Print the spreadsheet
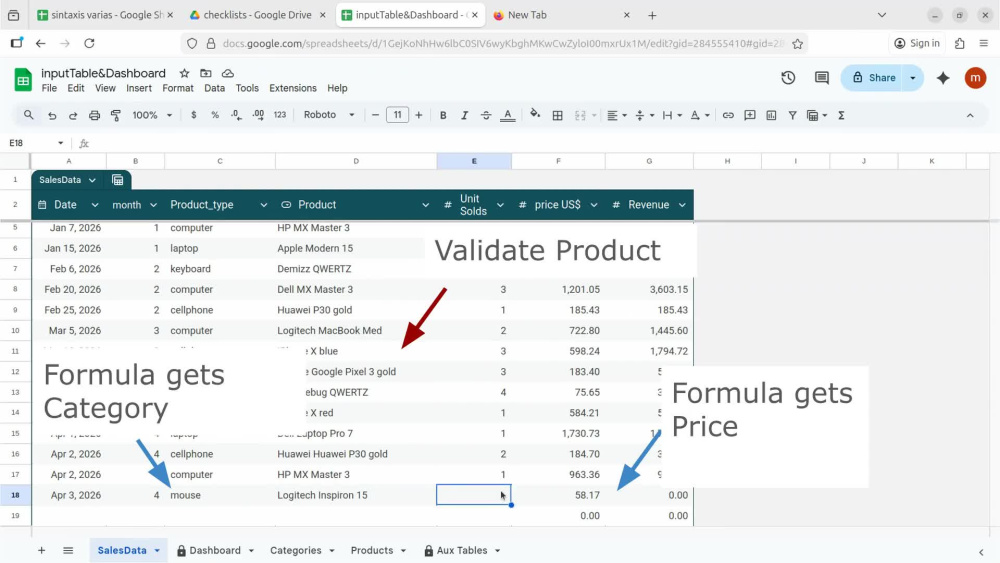Viewport: 1000px width, 563px height. [94, 115]
